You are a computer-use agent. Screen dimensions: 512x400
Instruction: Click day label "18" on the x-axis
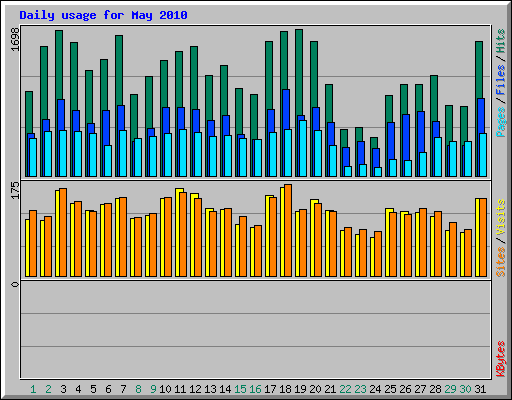coord(285,389)
